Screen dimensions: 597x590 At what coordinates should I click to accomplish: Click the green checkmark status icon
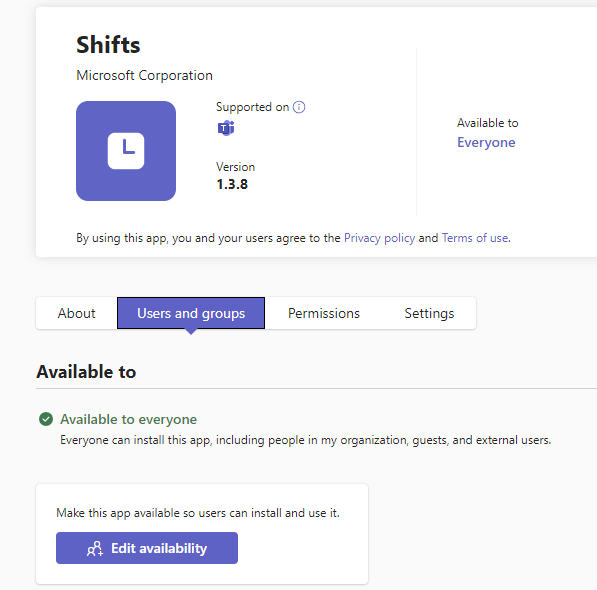pyautogui.click(x=46, y=419)
